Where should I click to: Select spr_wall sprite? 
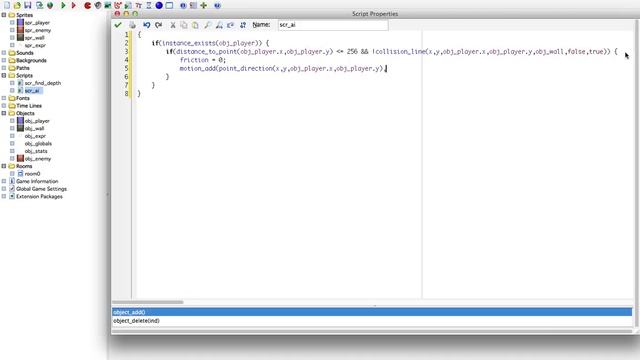(34, 38)
